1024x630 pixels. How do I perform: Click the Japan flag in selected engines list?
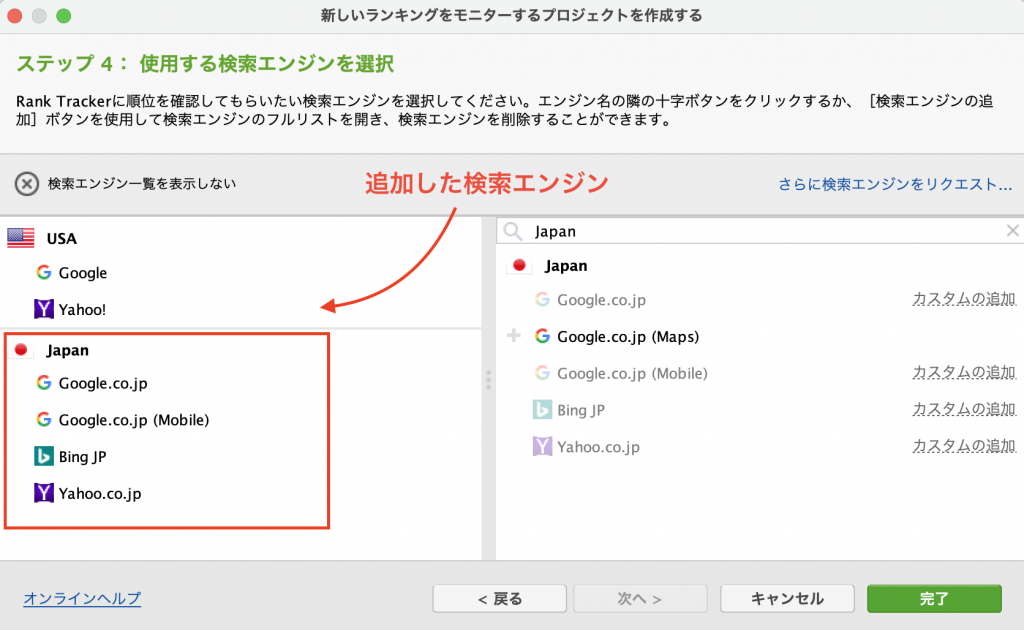tap(21, 350)
